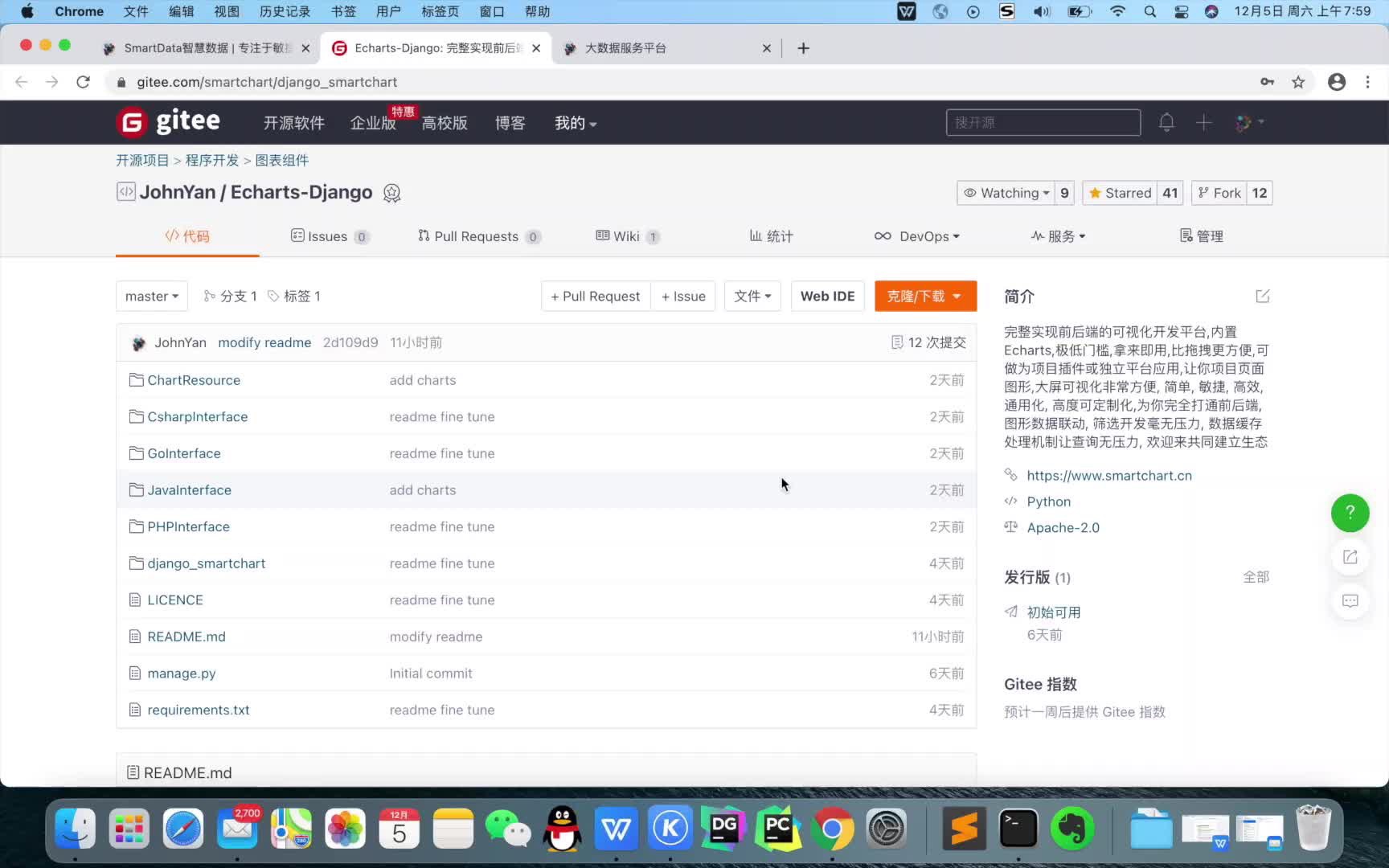Open the floating feedback chat icon
The width and height of the screenshot is (1389, 868).
pos(1350,601)
